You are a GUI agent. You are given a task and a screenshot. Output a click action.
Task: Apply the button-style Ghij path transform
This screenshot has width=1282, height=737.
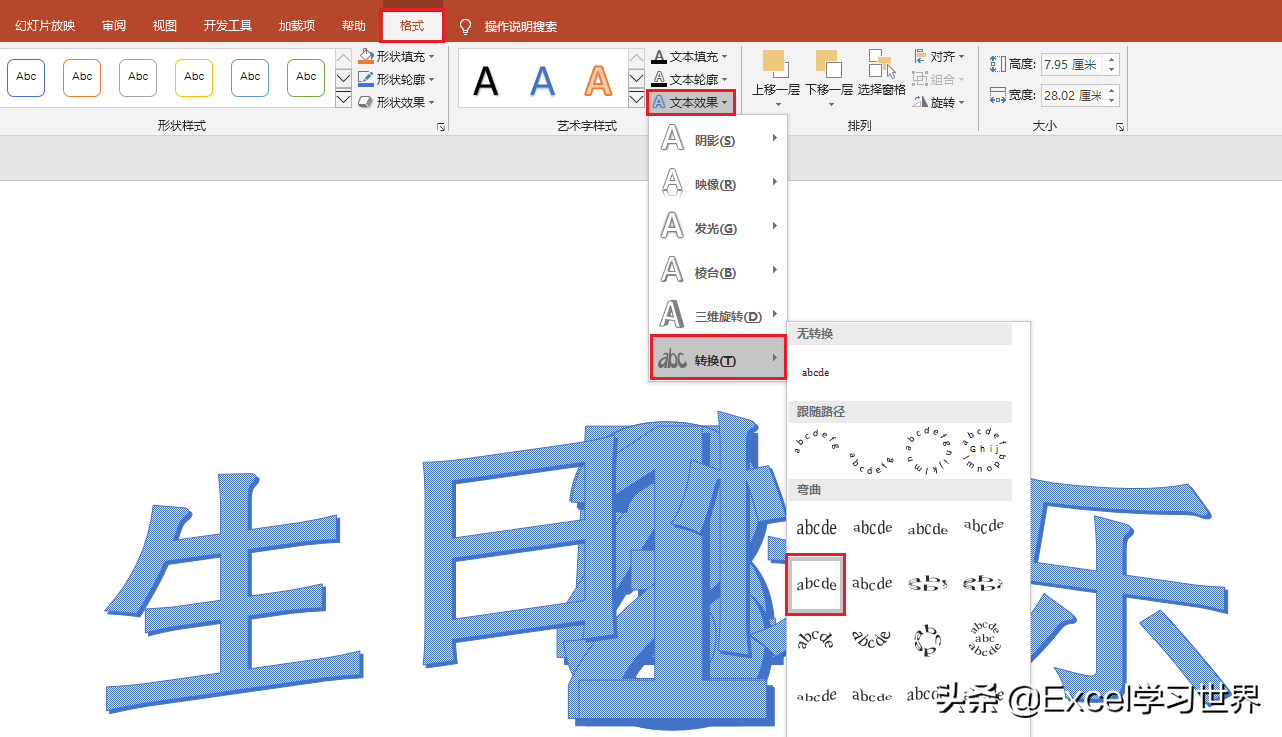point(983,450)
